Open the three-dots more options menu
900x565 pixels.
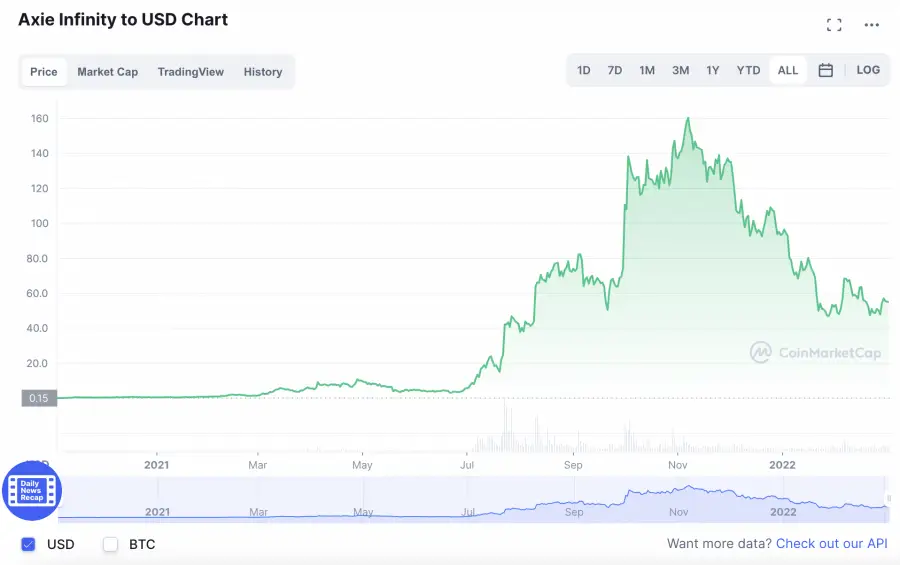(x=872, y=25)
